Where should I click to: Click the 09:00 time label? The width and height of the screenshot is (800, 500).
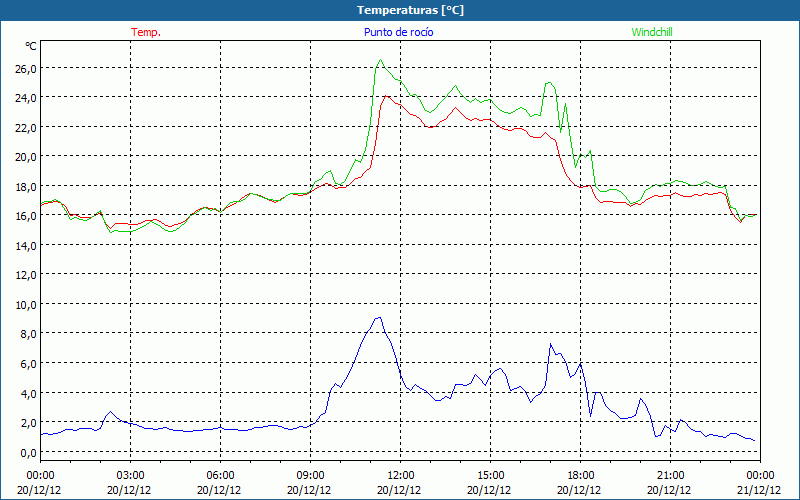[310, 476]
